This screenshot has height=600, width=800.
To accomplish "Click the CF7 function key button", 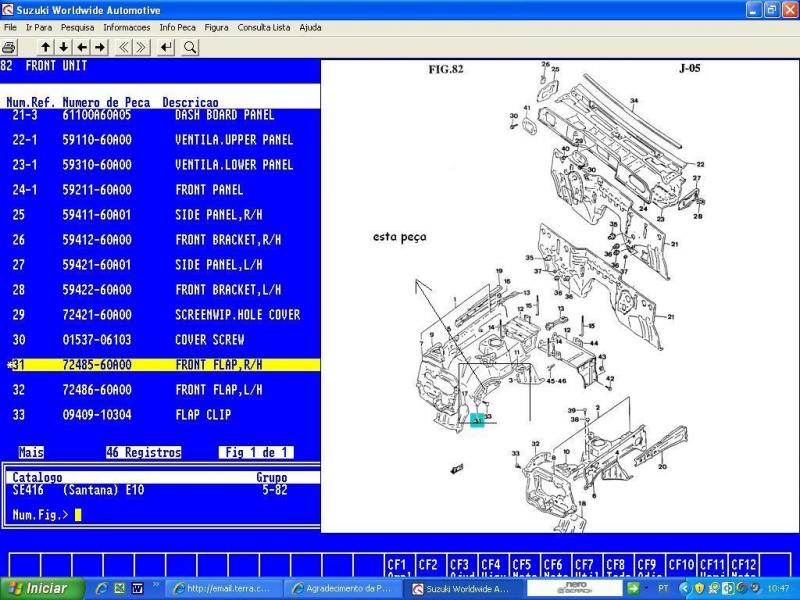I will (587, 566).
